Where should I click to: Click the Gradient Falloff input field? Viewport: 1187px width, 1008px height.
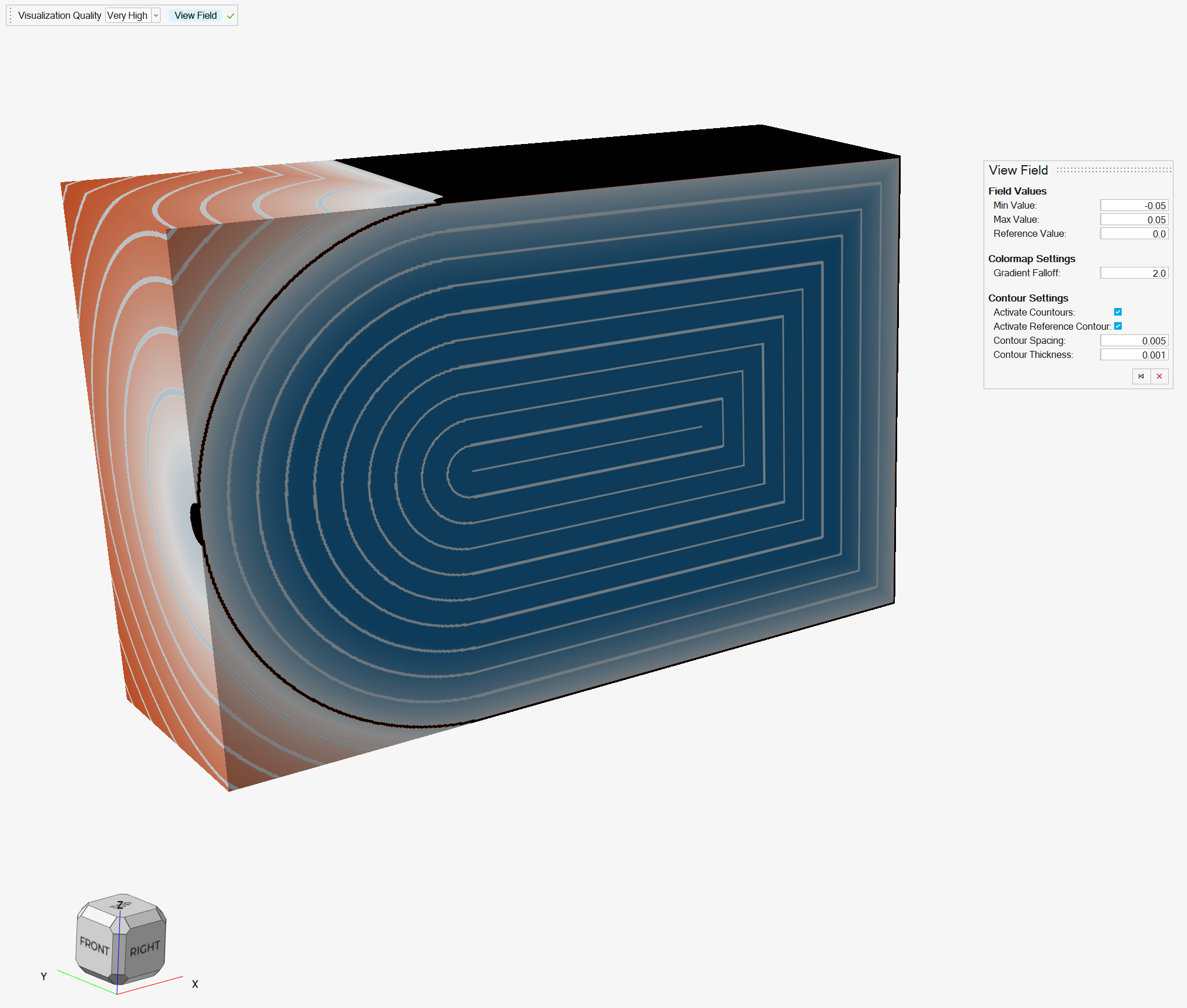[1133, 273]
